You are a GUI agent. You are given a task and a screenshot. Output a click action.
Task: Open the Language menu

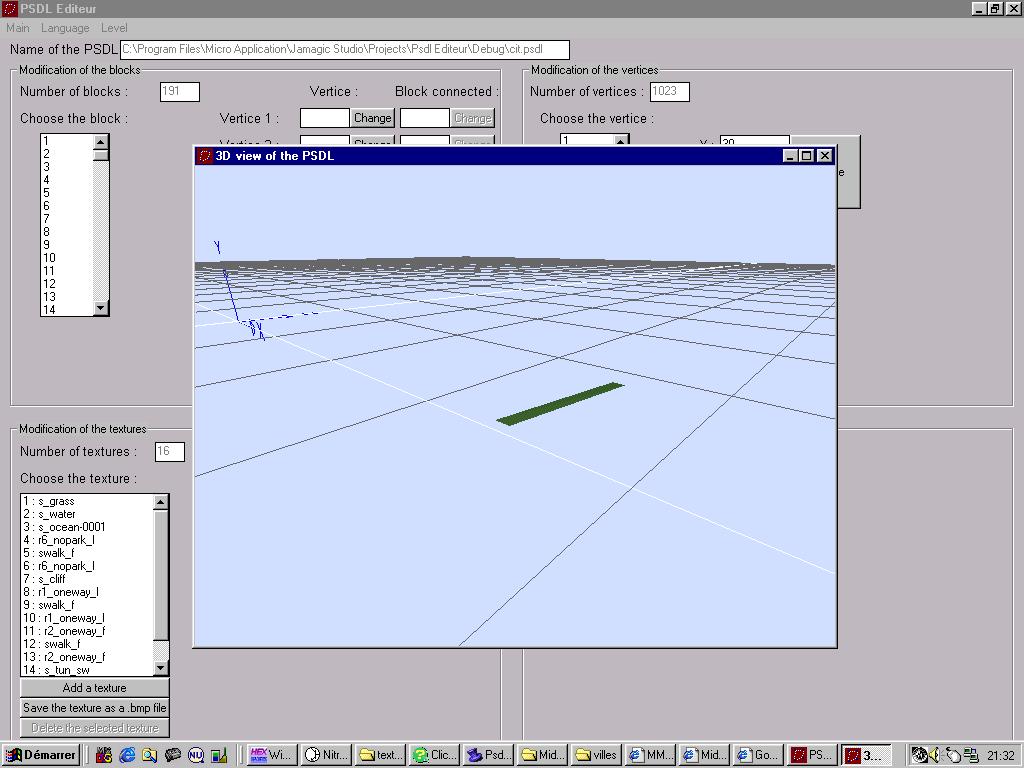pyautogui.click(x=64, y=28)
